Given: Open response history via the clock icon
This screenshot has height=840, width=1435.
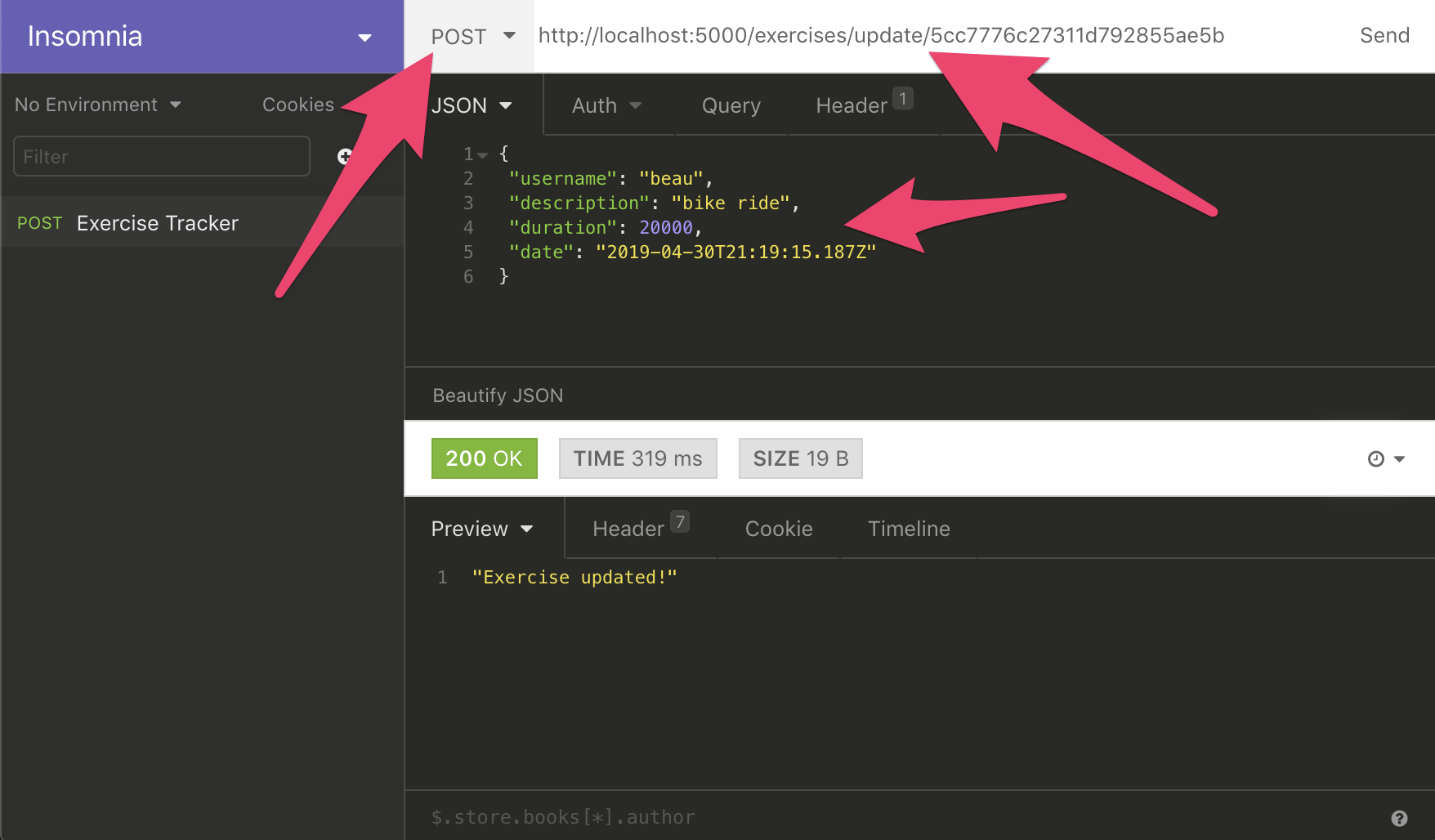Looking at the screenshot, I should point(1375,458).
